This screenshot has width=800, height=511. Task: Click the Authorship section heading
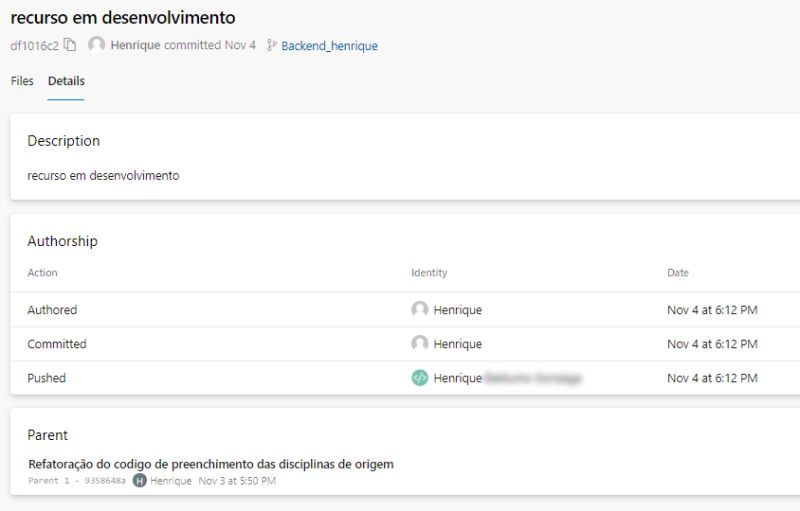point(62,241)
